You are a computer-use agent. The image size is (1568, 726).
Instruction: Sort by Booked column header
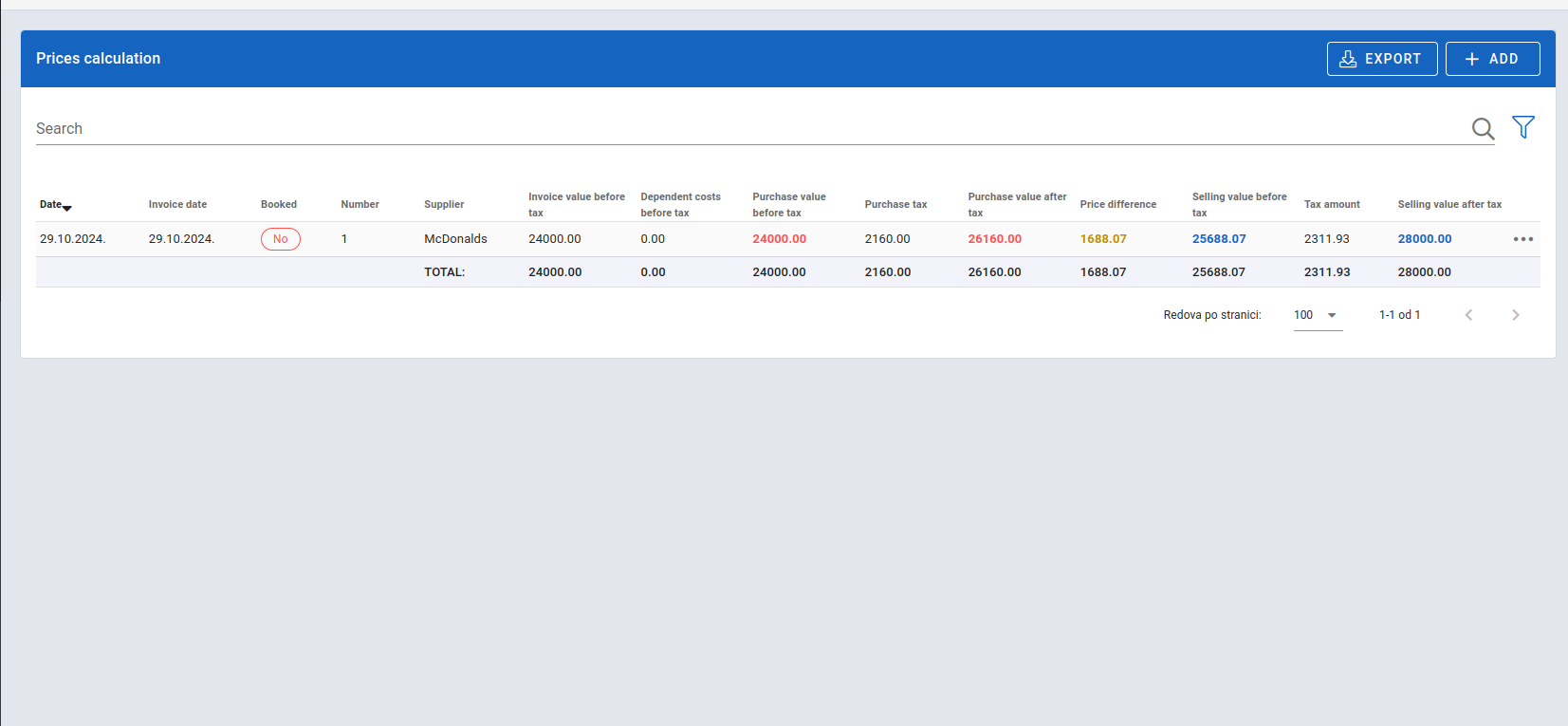pos(279,204)
